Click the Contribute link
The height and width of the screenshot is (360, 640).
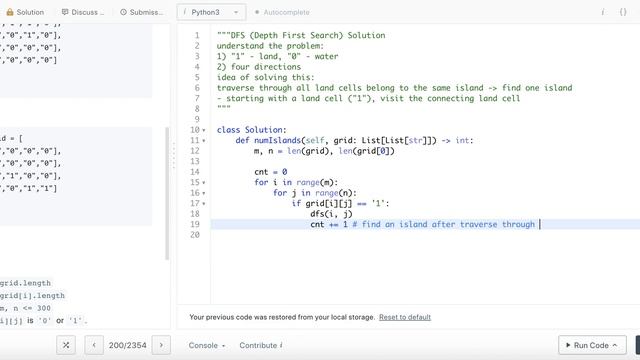[261, 345]
